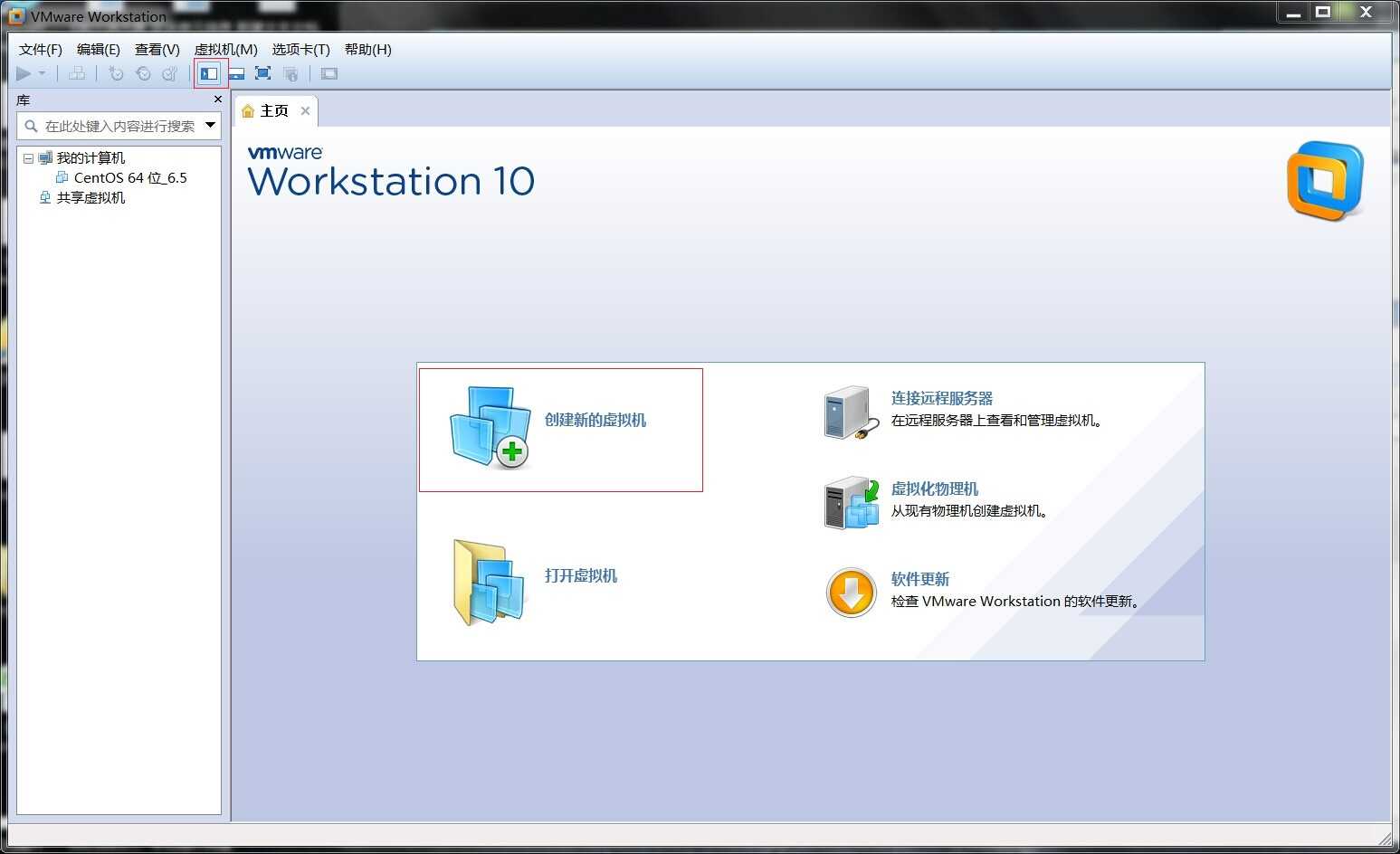1400x854 pixels.
Task: Click the console view toolbar icon
Action: 329,73
